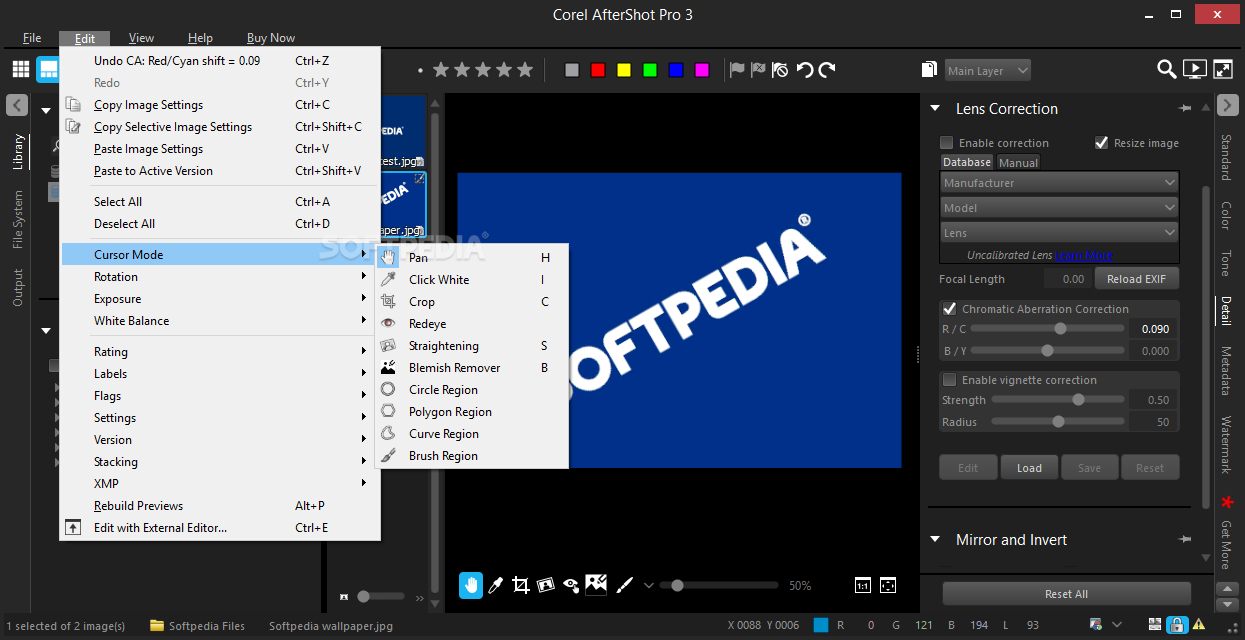Click Buy Now in the menu bar
This screenshot has height=640, width=1245.
click(x=271, y=38)
